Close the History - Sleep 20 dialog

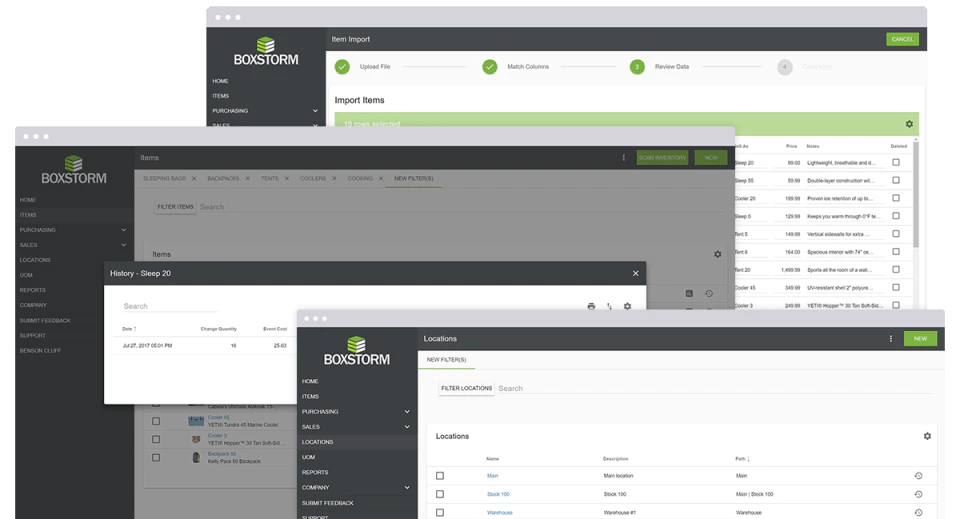(x=636, y=274)
